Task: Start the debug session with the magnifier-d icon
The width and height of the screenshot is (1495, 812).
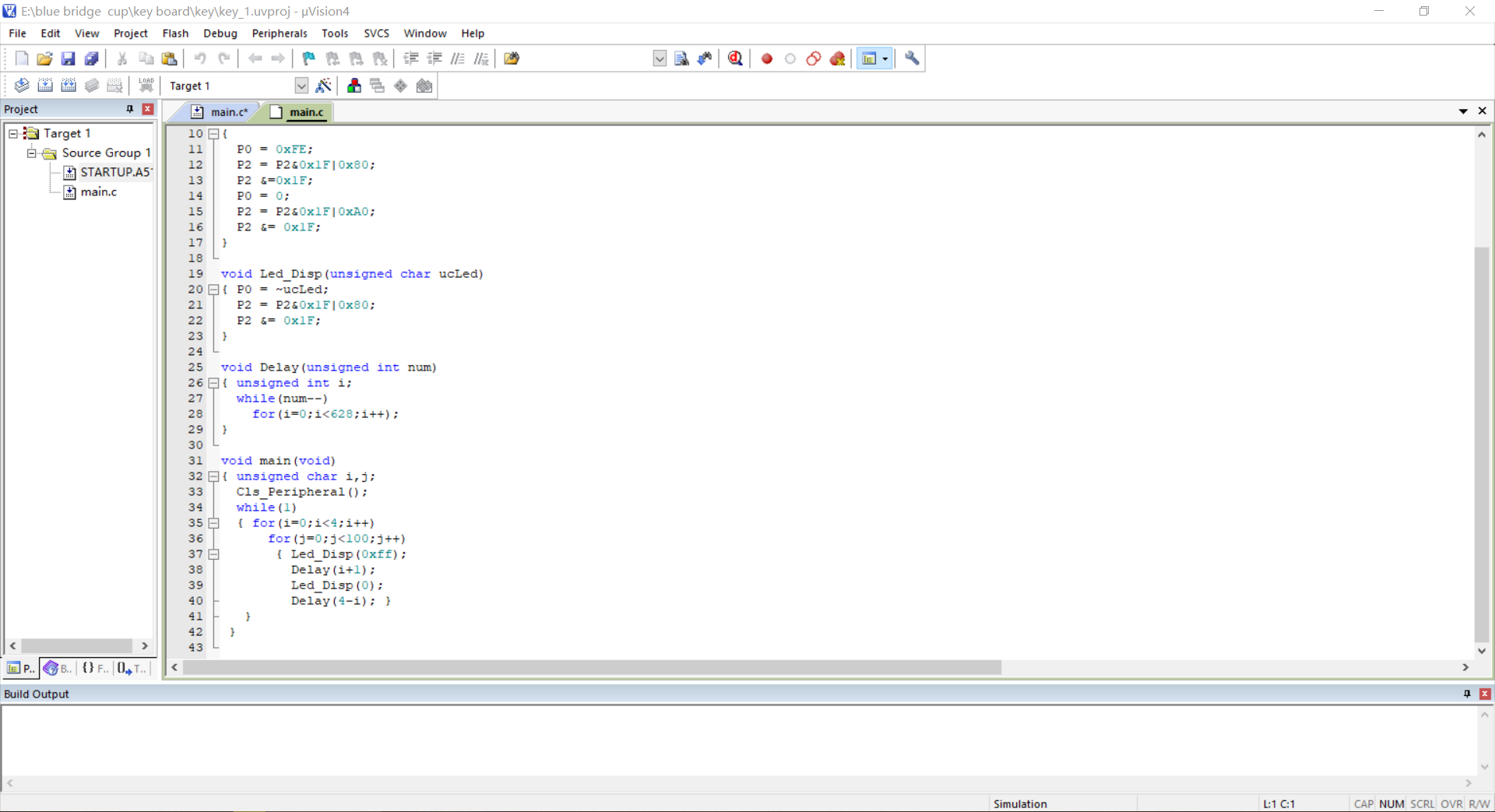Action: click(x=735, y=58)
